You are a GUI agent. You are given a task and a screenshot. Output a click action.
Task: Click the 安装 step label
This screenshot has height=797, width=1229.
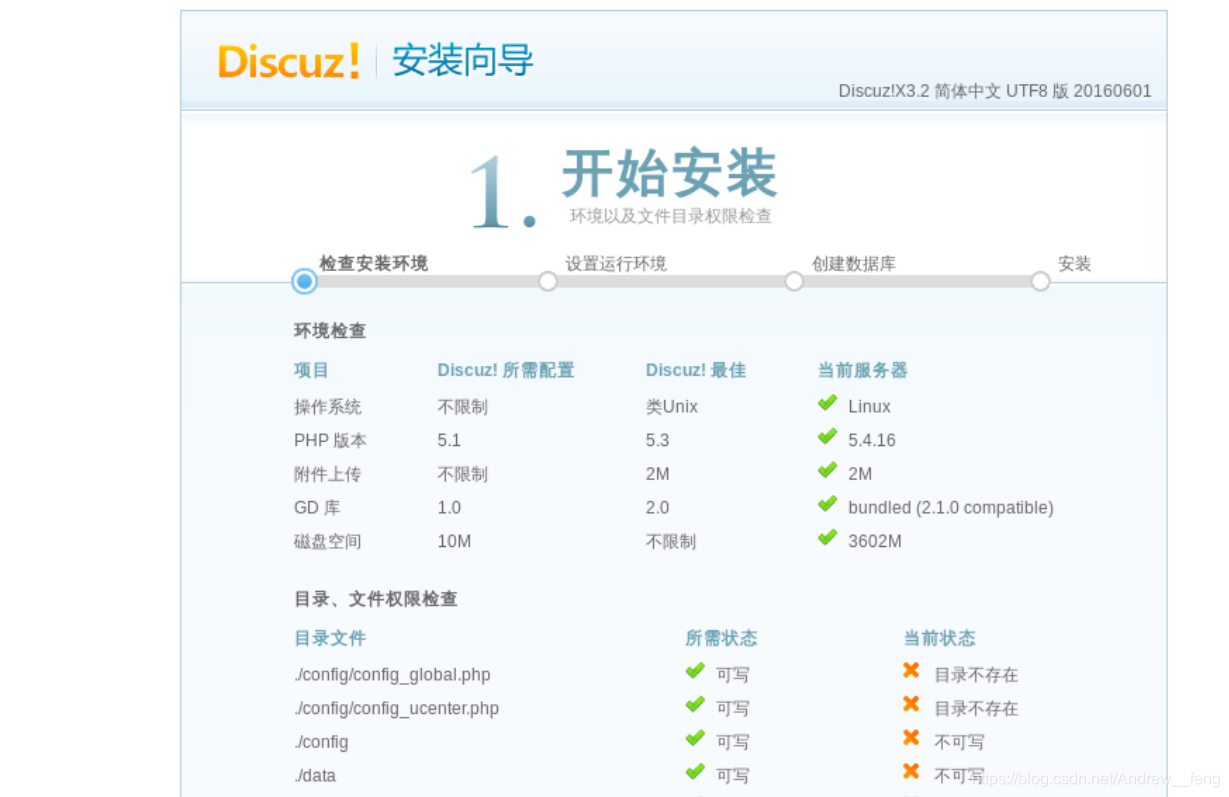[1075, 264]
